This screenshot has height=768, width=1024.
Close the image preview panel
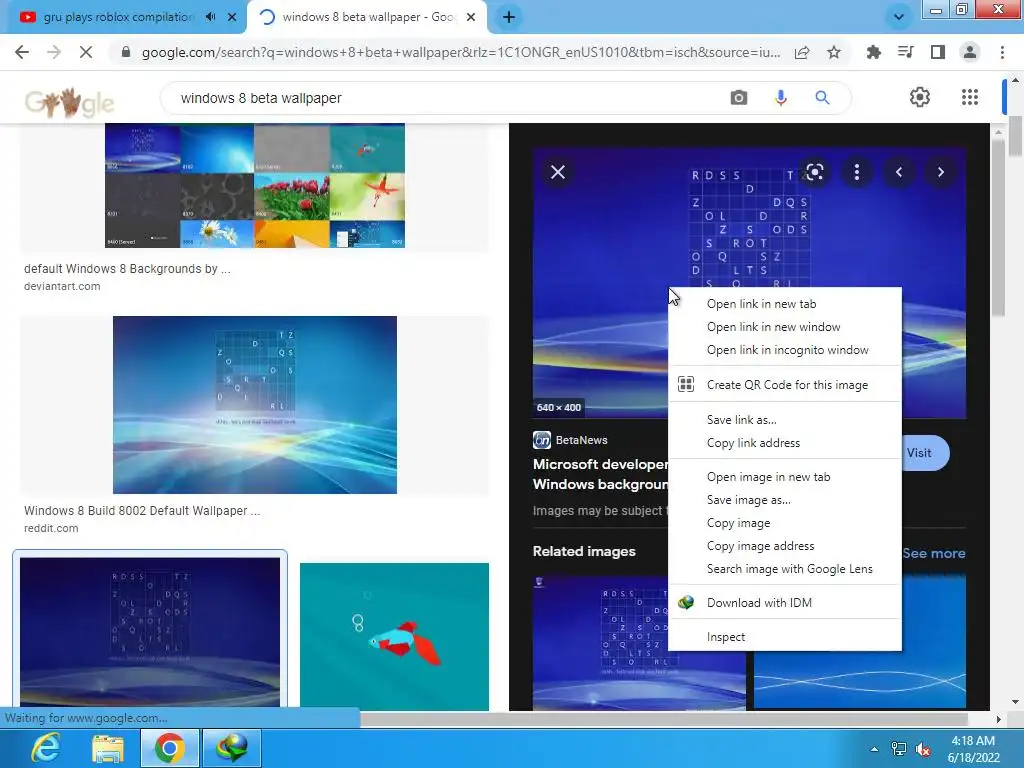558,172
